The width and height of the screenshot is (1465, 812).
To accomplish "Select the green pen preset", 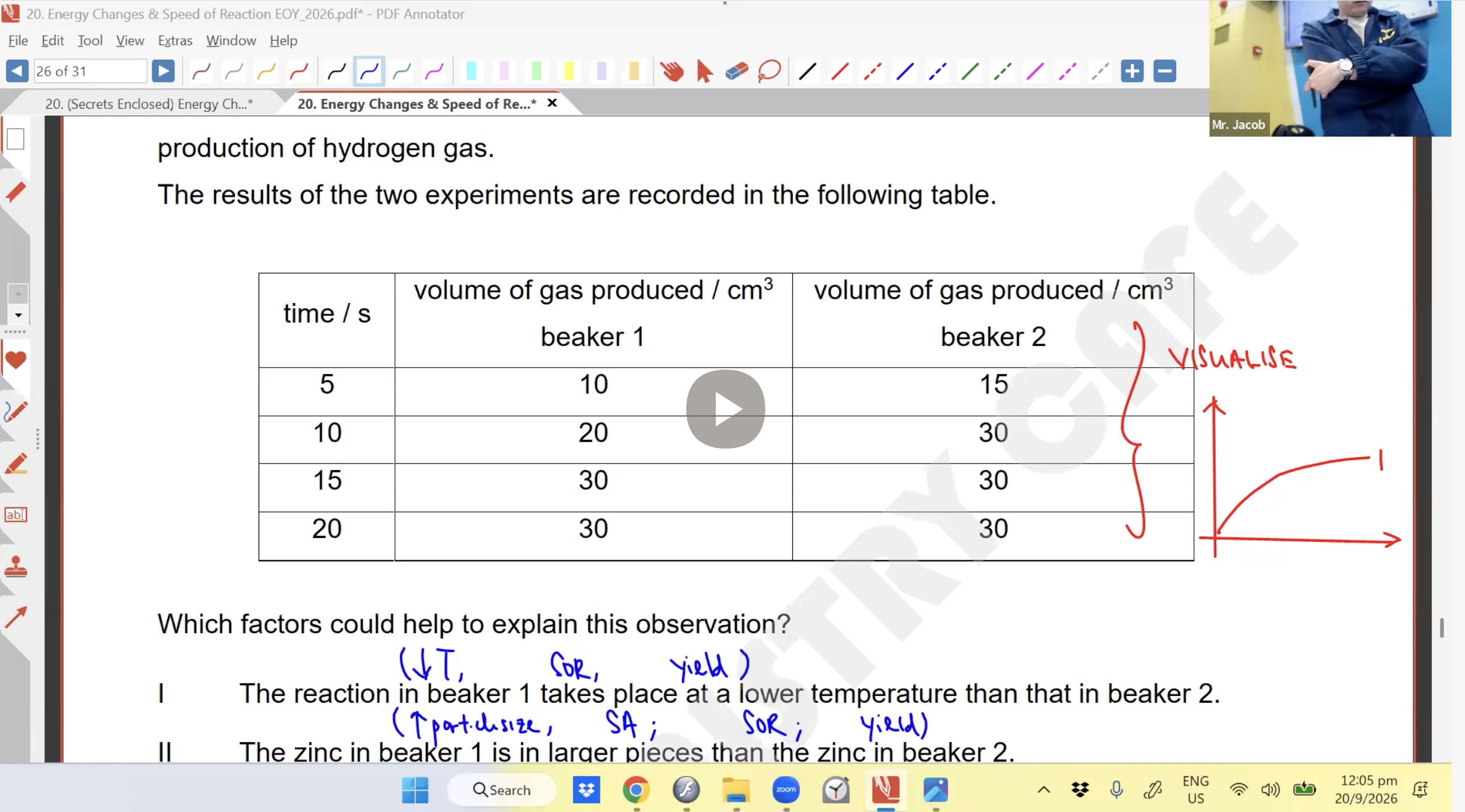I will point(402,72).
